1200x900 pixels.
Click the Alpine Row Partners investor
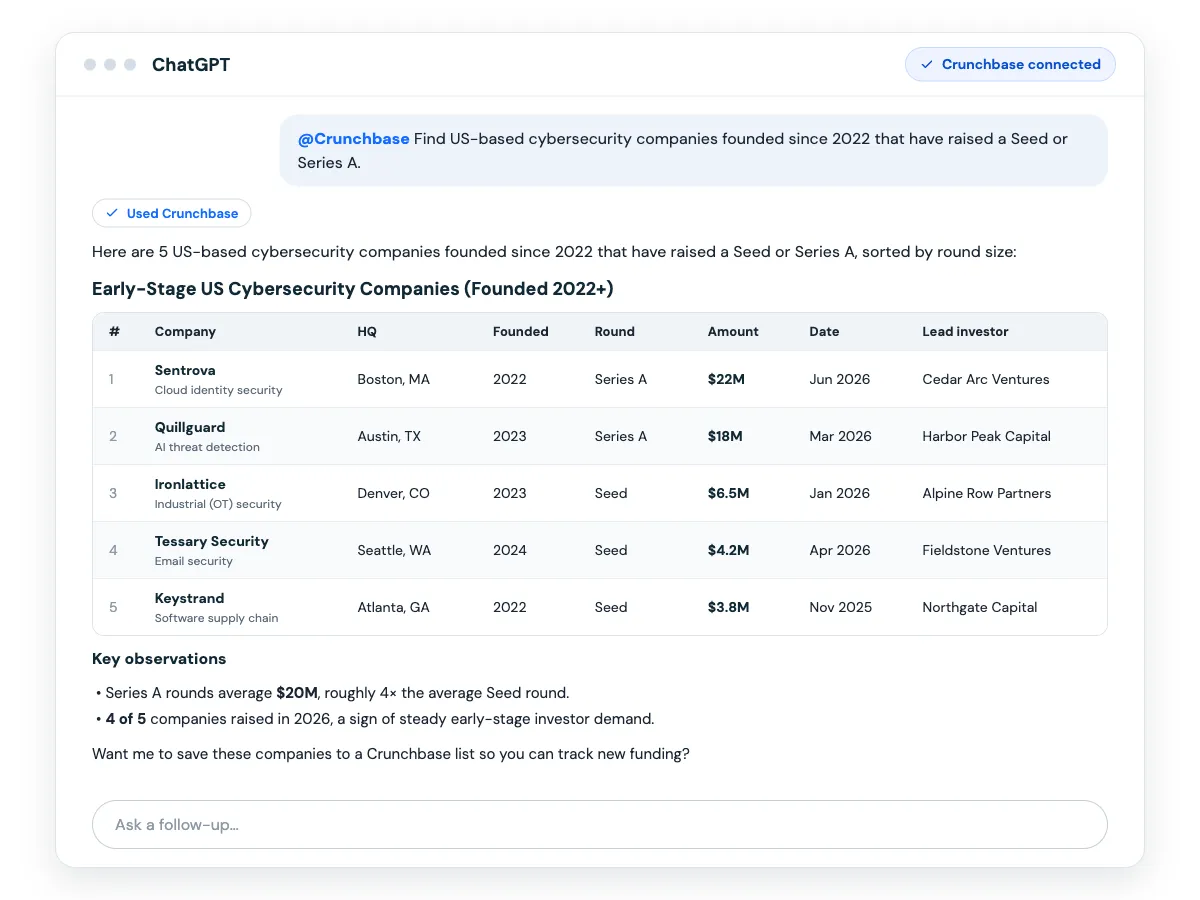986,493
